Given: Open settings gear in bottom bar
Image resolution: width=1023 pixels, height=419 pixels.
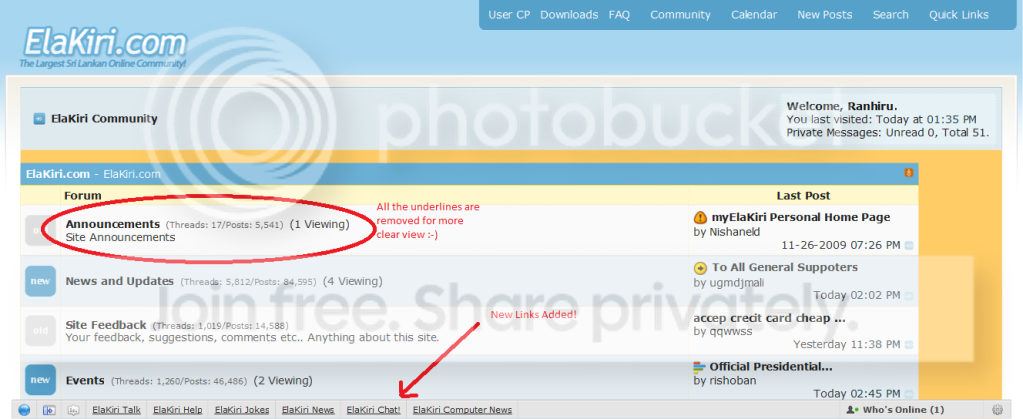Looking at the screenshot, I should tap(997, 410).
